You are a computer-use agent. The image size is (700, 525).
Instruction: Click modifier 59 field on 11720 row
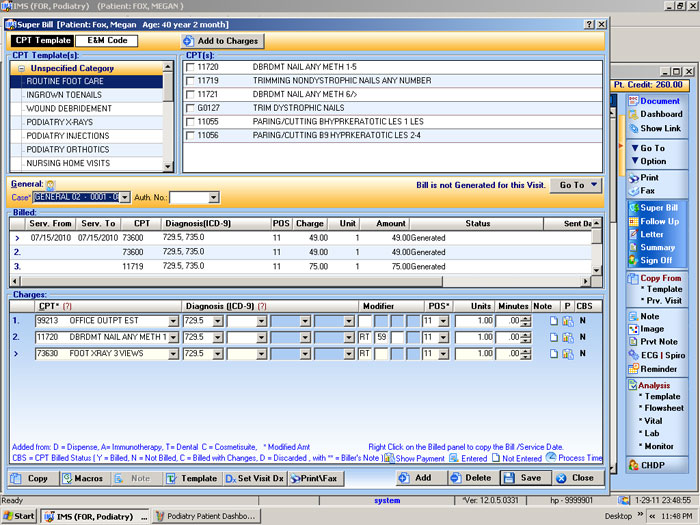(x=381, y=337)
